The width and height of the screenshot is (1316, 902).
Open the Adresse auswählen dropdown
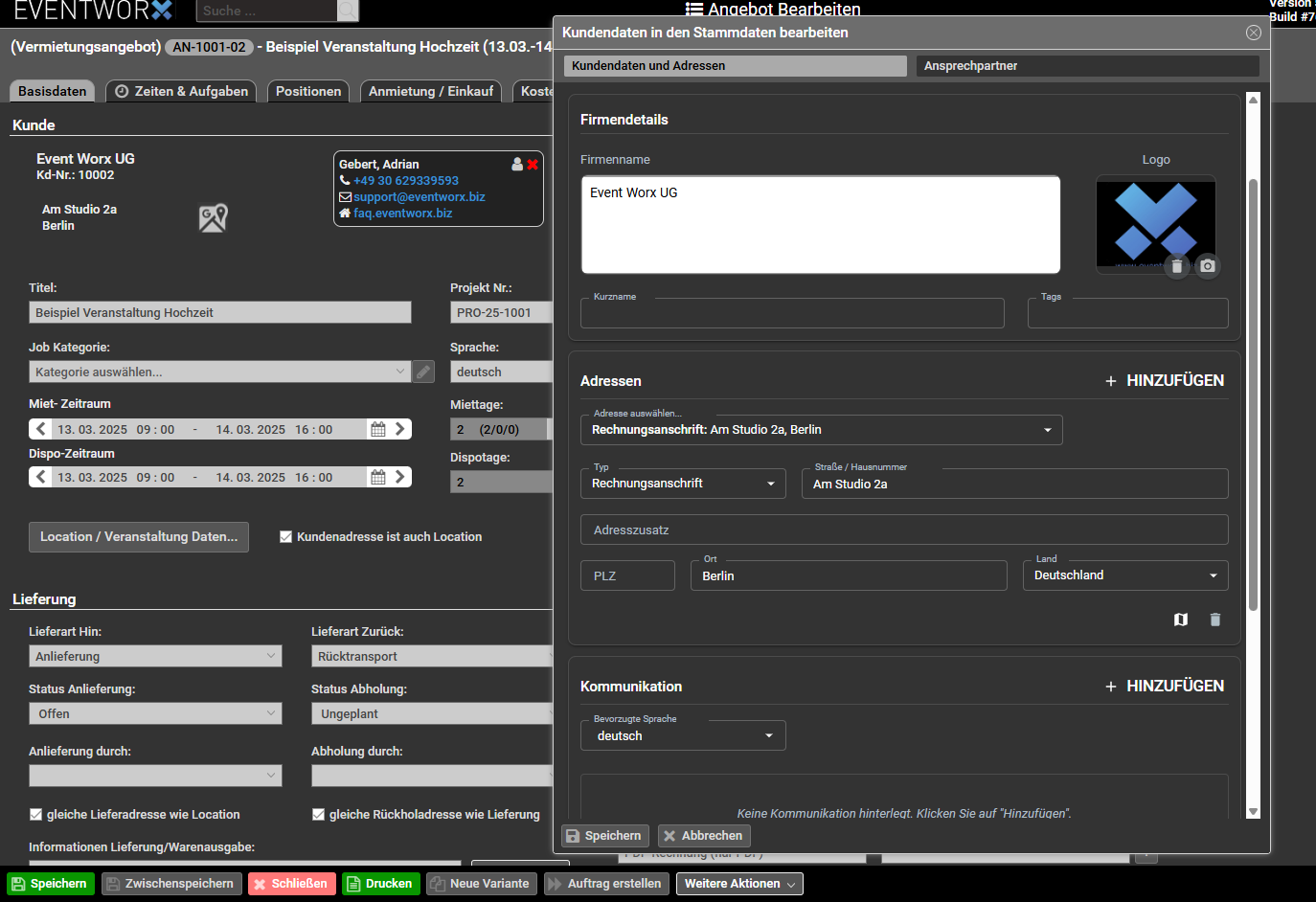click(x=821, y=430)
